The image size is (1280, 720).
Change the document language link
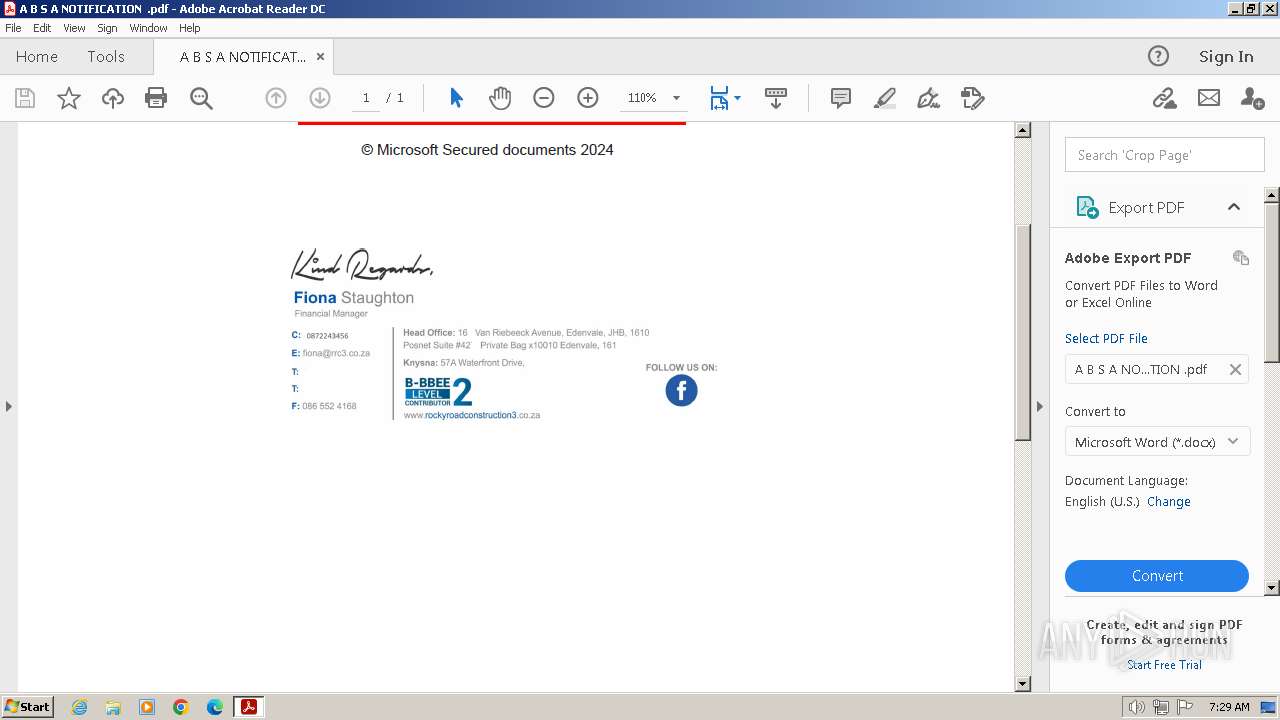(1169, 502)
